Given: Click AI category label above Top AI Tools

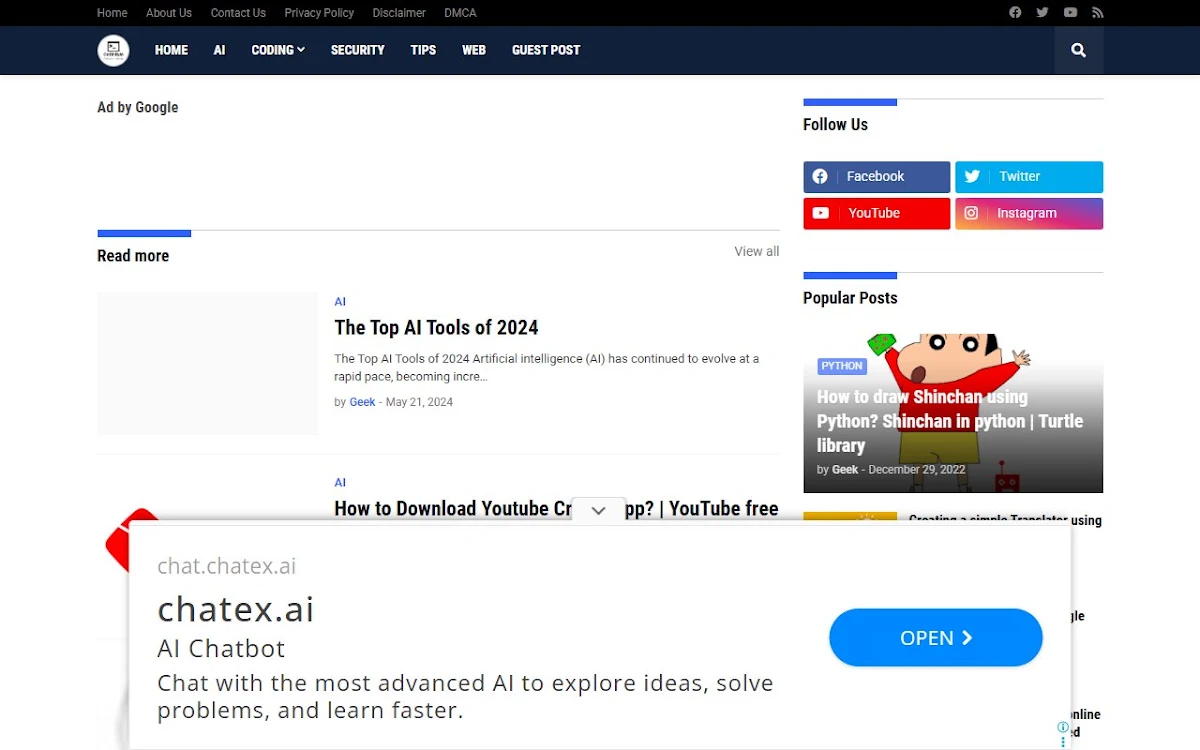Looking at the screenshot, I should [x=340, y=302].
